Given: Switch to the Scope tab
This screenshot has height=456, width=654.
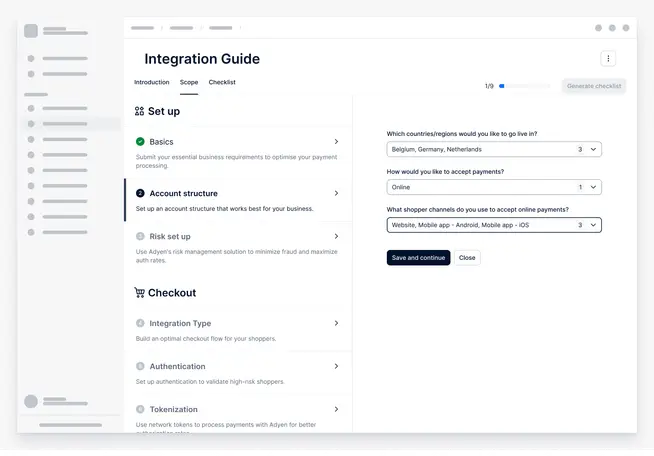Looking at the screenshot, I should pos(189,82).
